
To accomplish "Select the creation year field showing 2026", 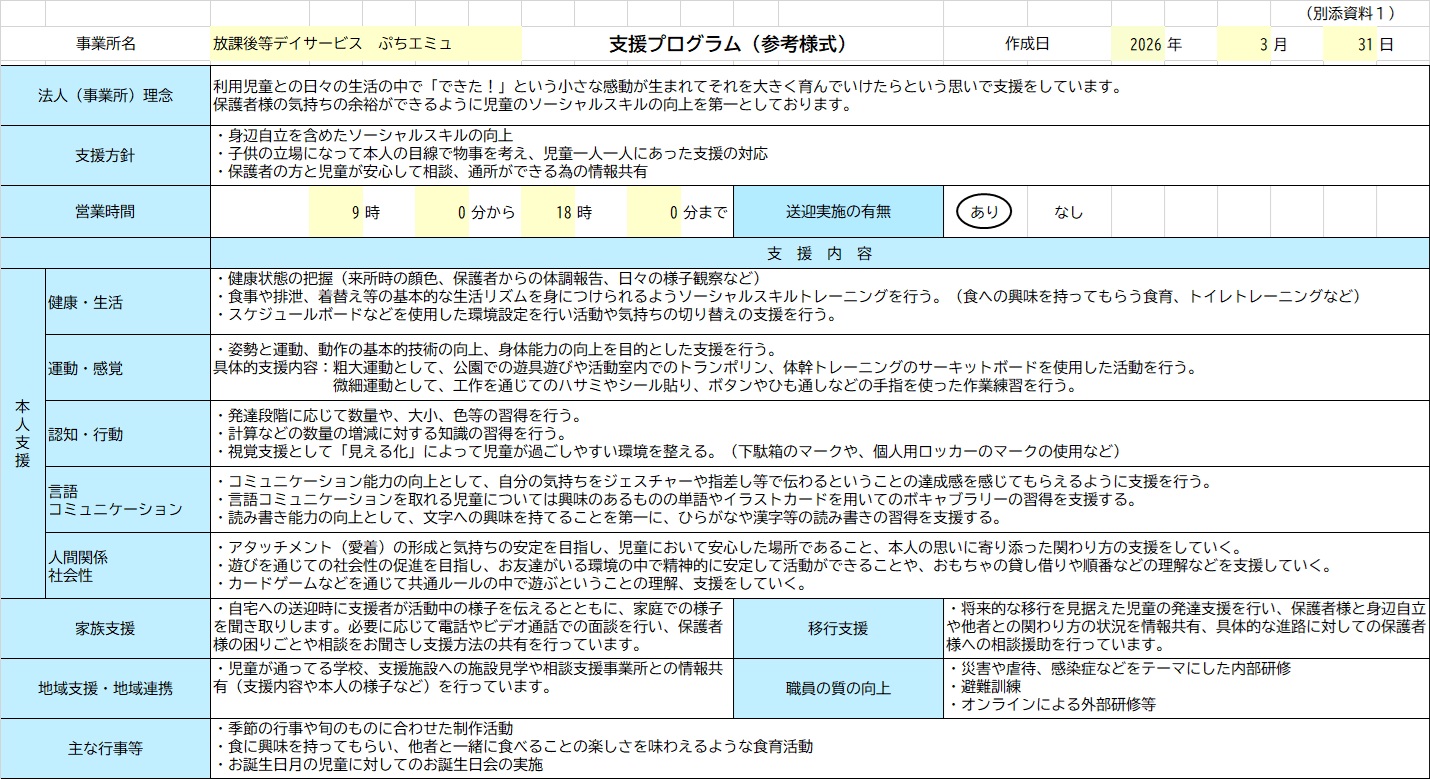I will [x=1138, y=44].
